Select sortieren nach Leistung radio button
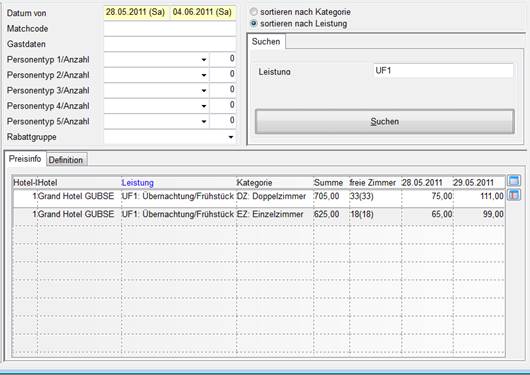Screen dimensions: 530x375 coord(254,24)
